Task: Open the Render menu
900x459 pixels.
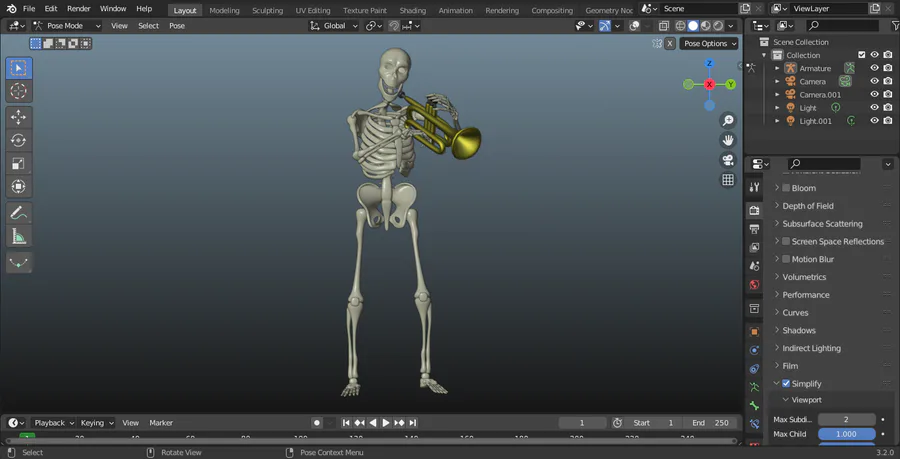Action: (x=78, y=9)
